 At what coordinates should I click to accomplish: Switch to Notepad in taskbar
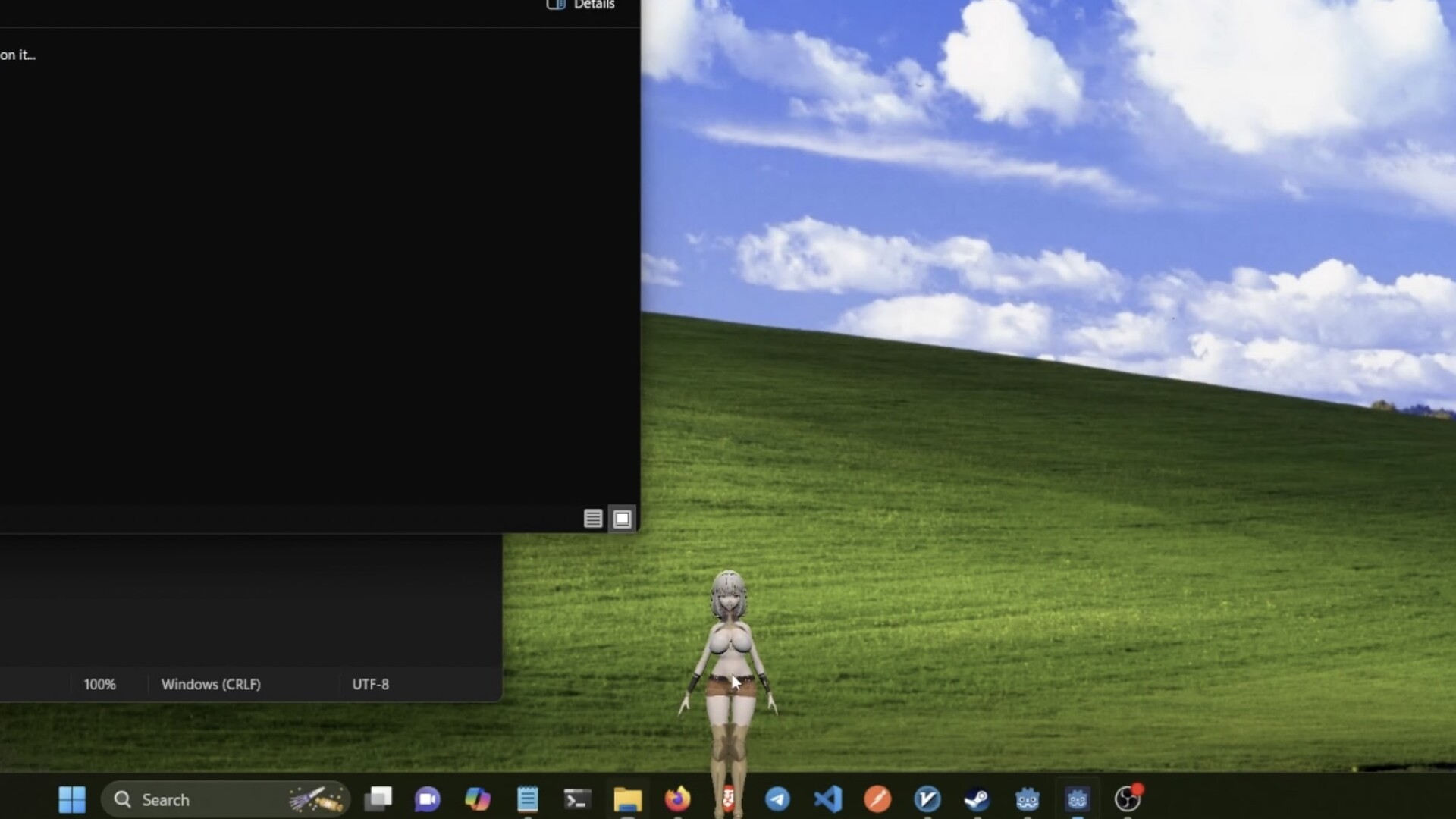(528, 799)
